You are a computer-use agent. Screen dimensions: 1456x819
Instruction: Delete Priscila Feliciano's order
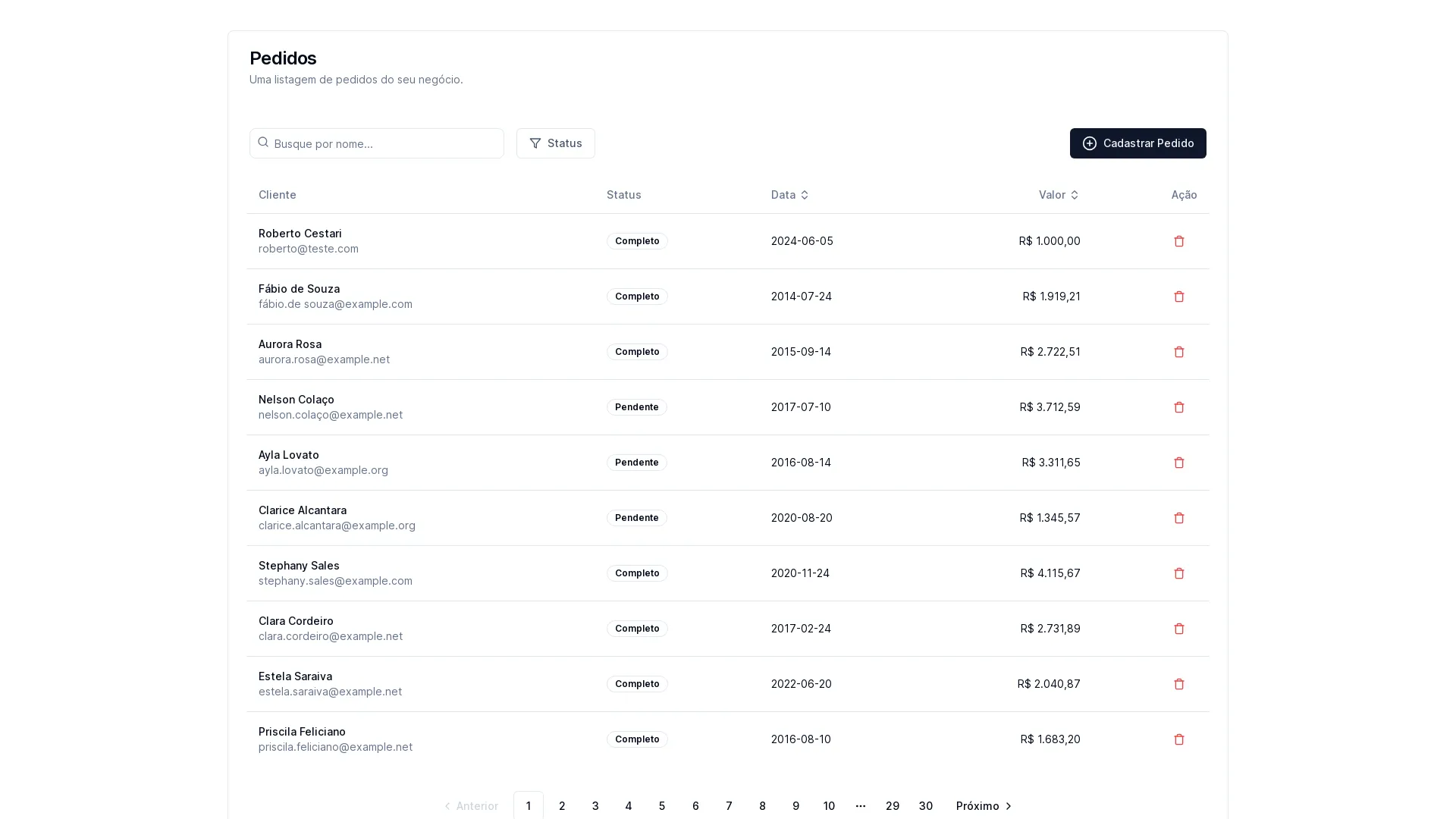coord(1178,739)
